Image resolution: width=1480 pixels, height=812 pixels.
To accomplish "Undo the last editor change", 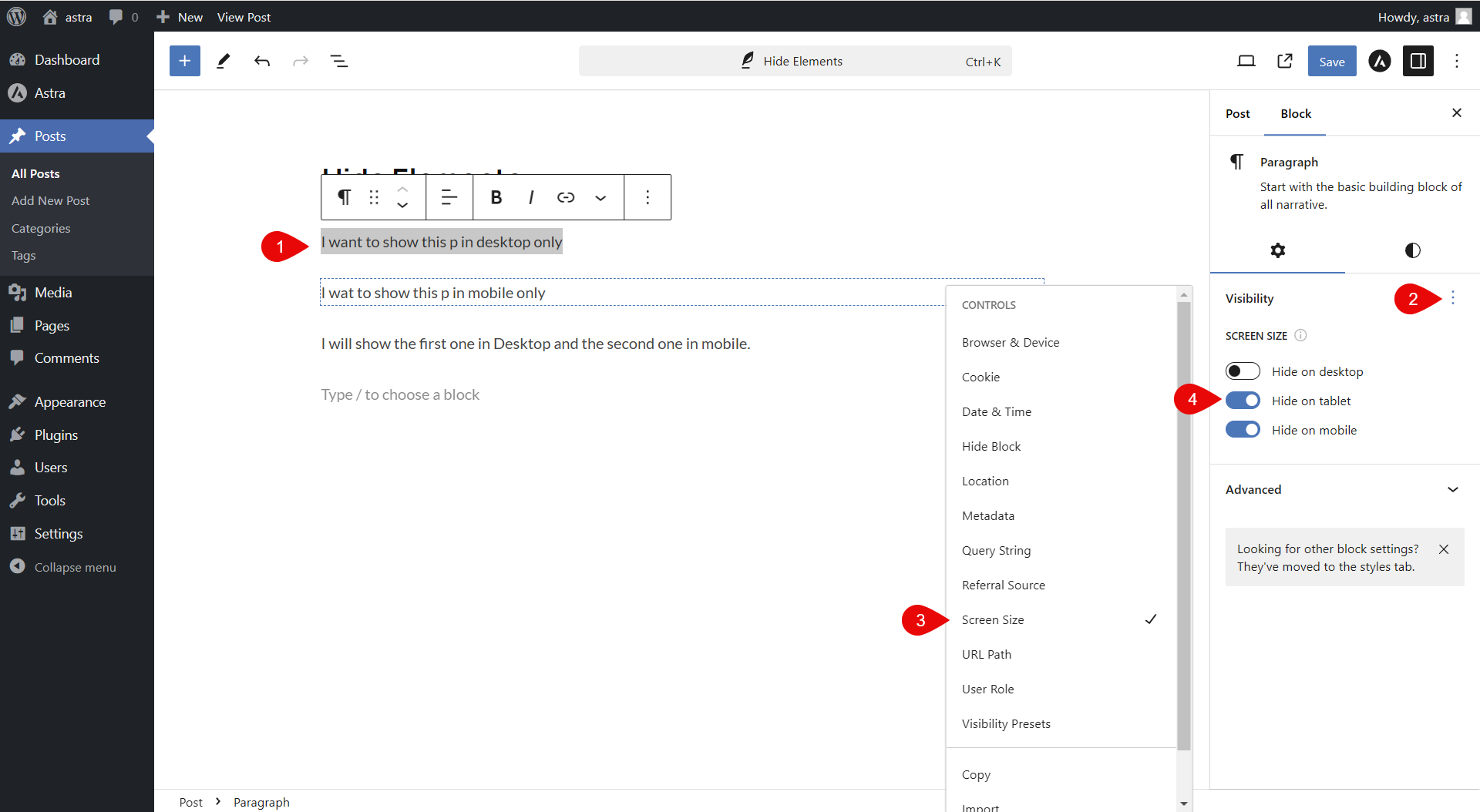I will (262, 61).
